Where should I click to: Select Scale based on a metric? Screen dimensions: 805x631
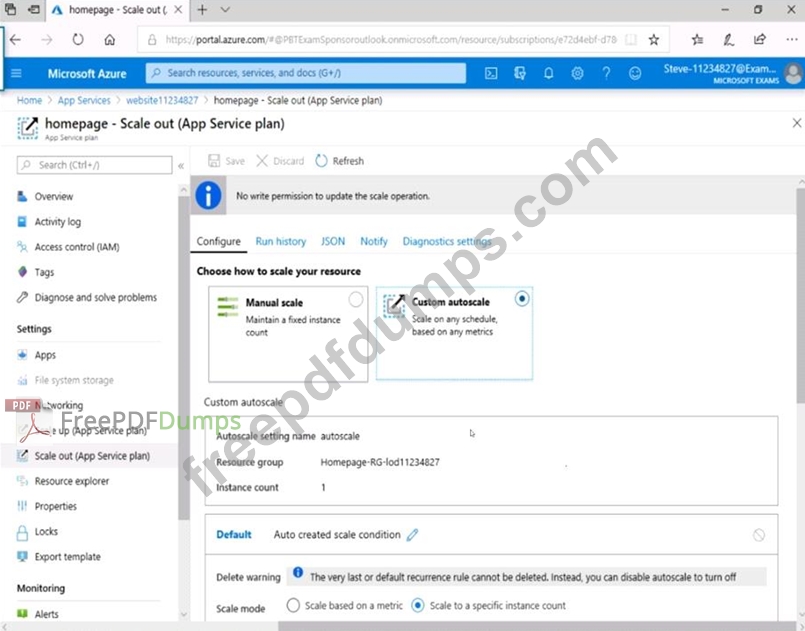tap(293, 606)
